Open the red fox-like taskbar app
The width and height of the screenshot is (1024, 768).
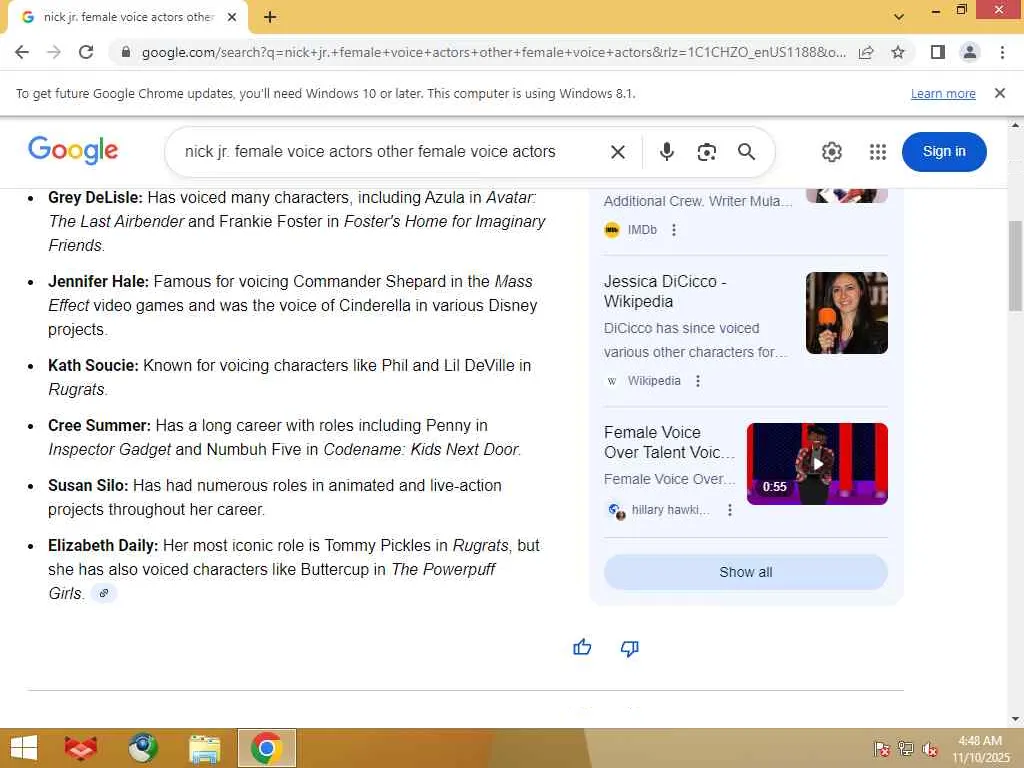pyautogui.click(x=81, y=748)
